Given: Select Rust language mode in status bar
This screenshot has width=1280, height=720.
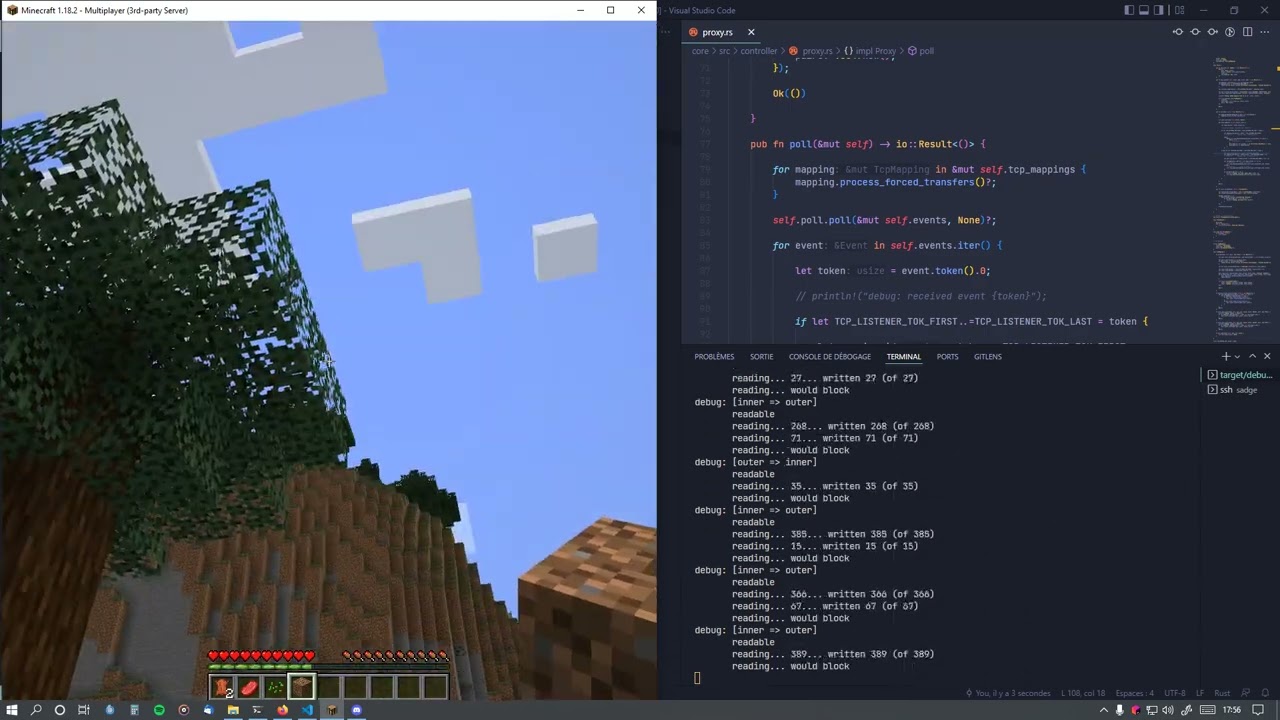Looking at the screenshot, I should click(x=1222, y=693).
